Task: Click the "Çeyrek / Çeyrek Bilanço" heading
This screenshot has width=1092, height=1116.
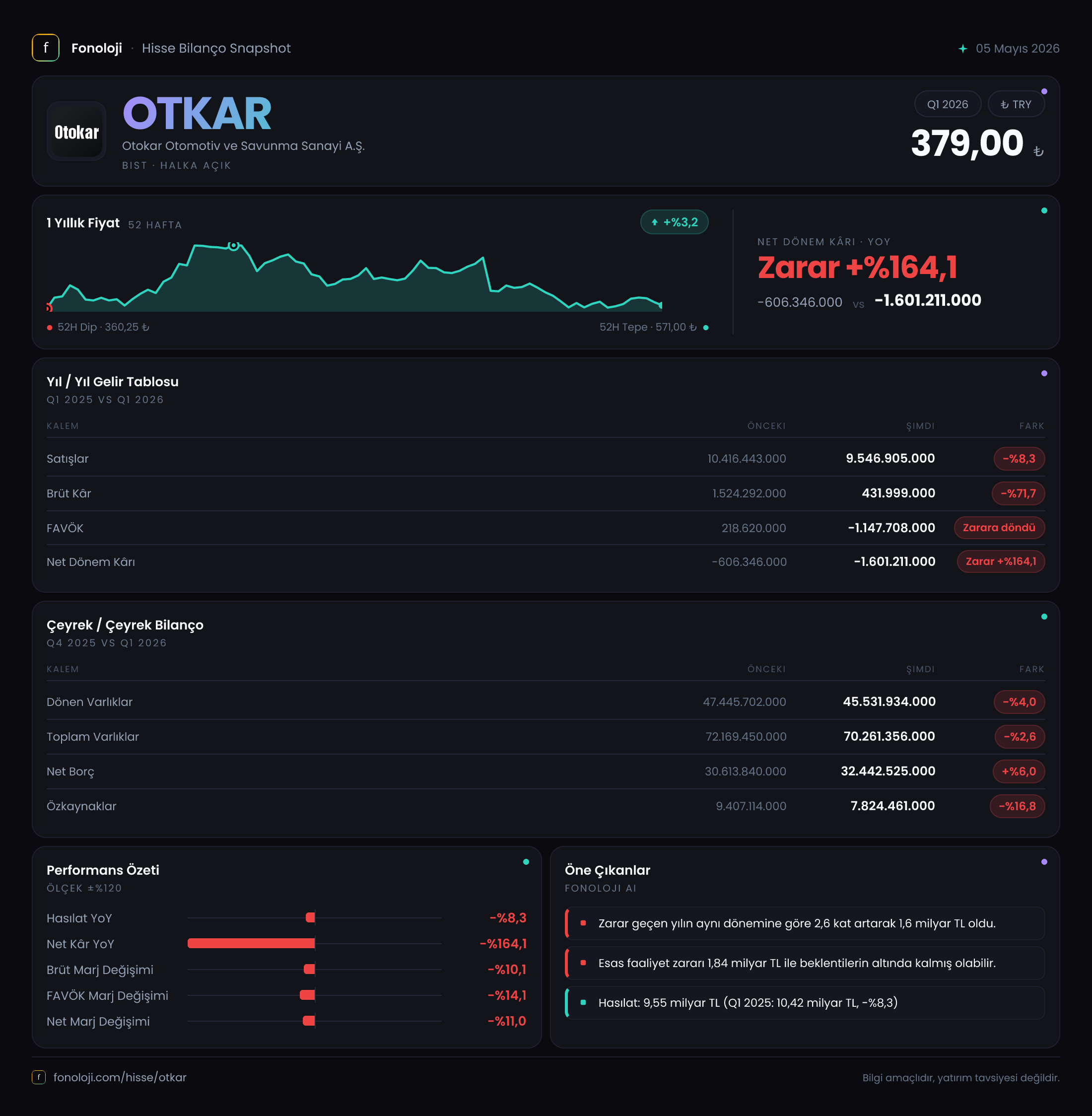Action: coord(125,625)
